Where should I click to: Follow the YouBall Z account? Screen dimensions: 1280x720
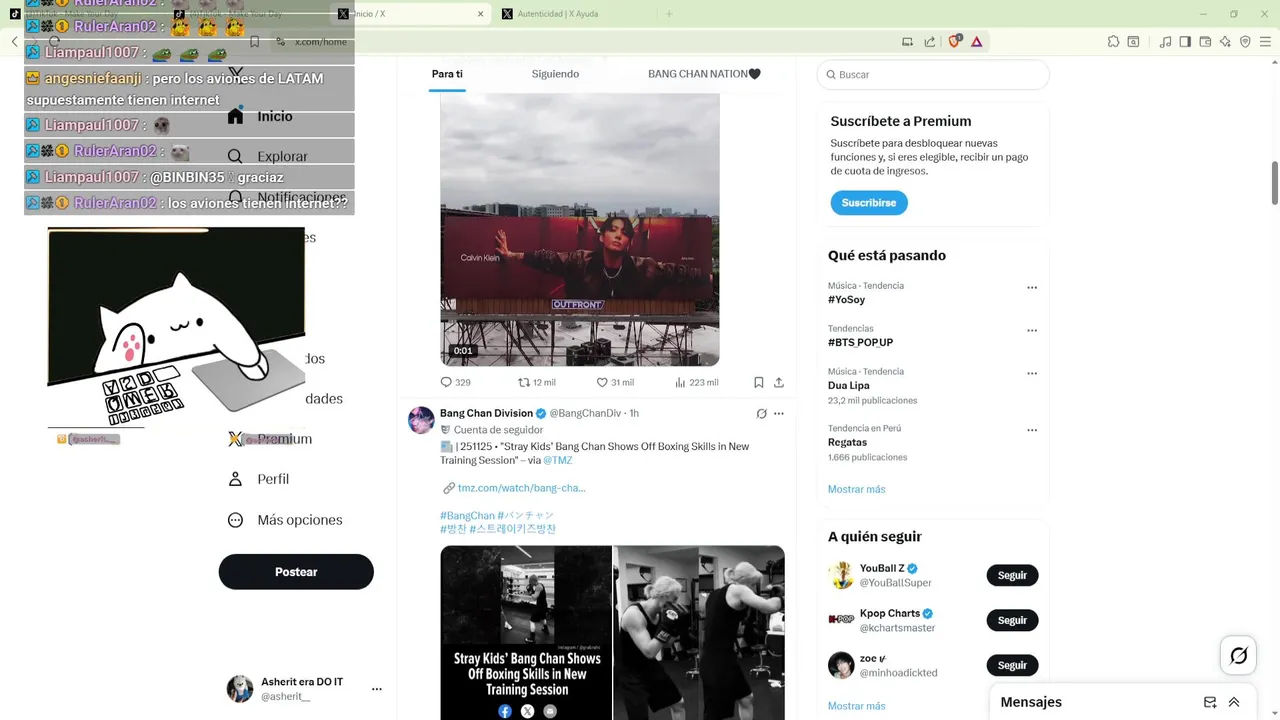pos(1012,576)
